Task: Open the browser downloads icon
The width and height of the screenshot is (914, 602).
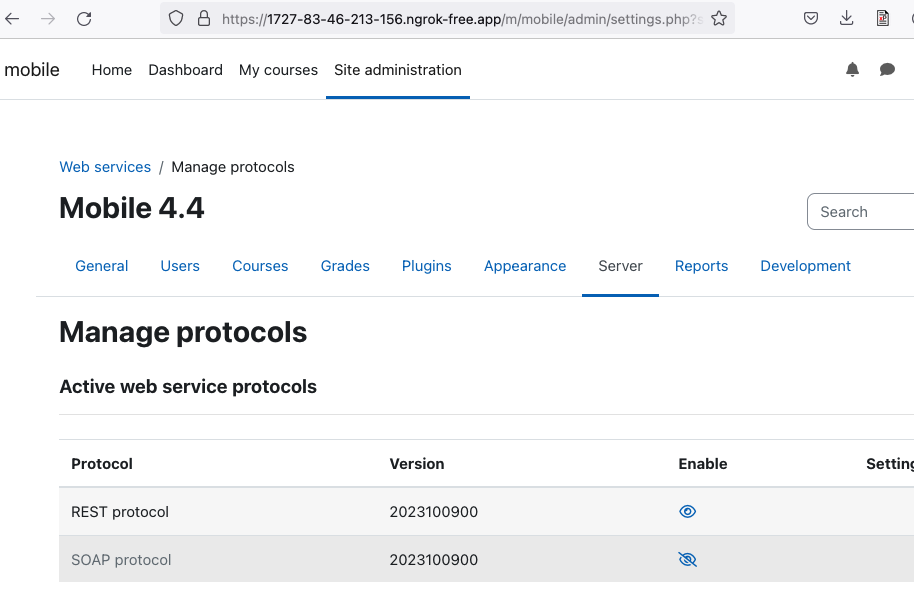Action: (x=846, y=19)
